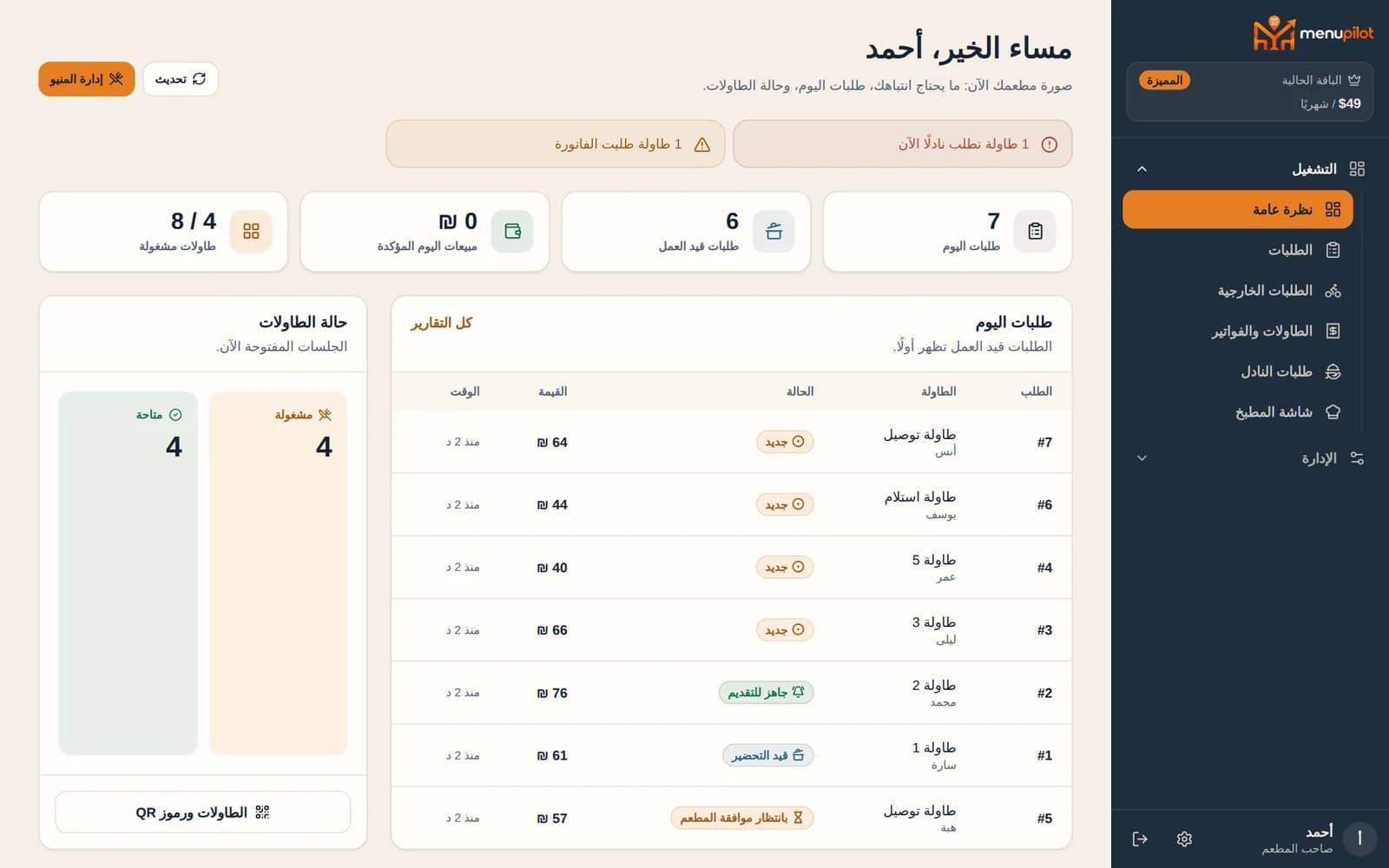Screen dimensions: 1389x868
Task: Click the menupilot logo
Action: [1313, 34]
